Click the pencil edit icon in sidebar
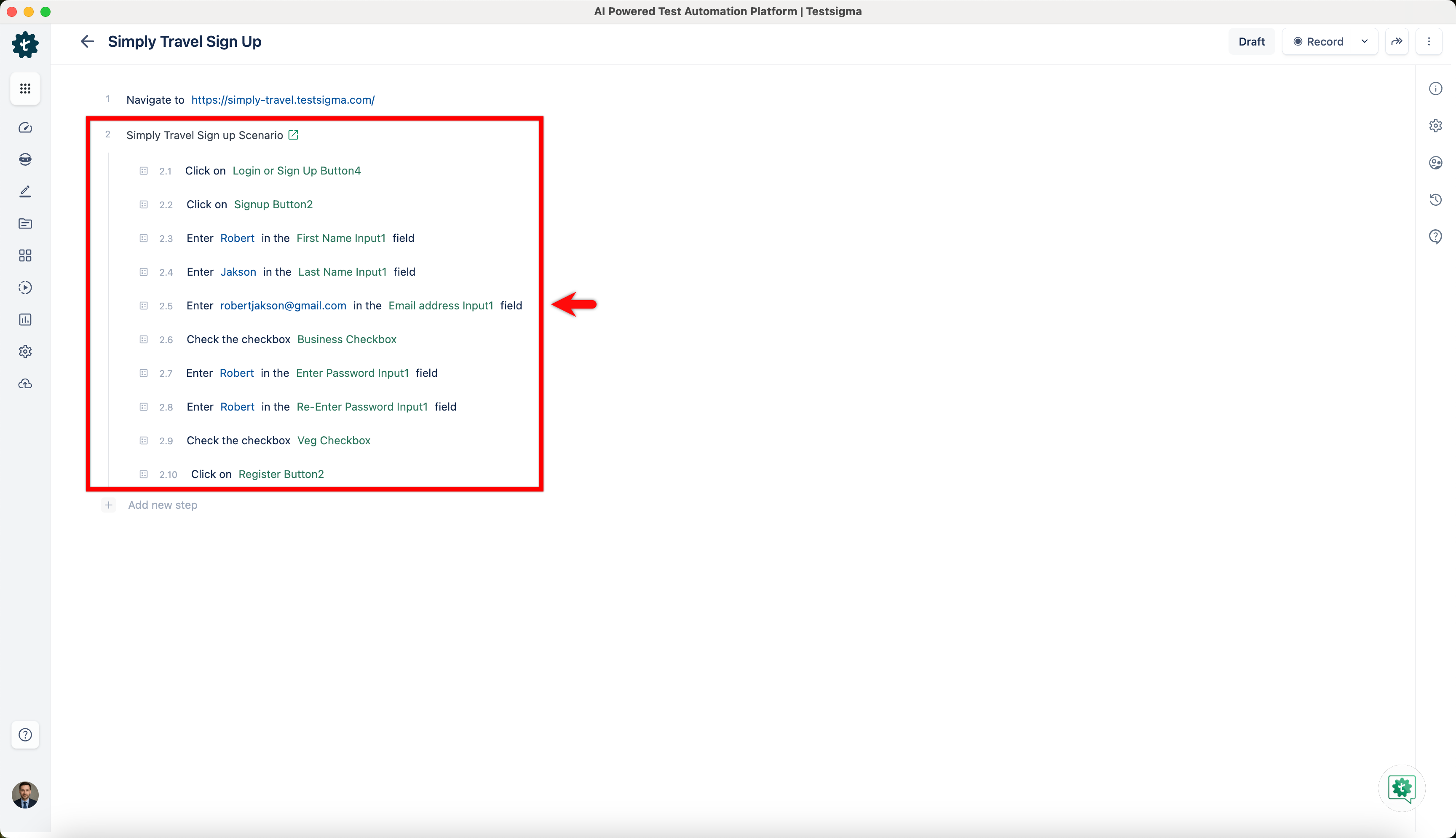The image size is (1456, 838). [25, 192]
